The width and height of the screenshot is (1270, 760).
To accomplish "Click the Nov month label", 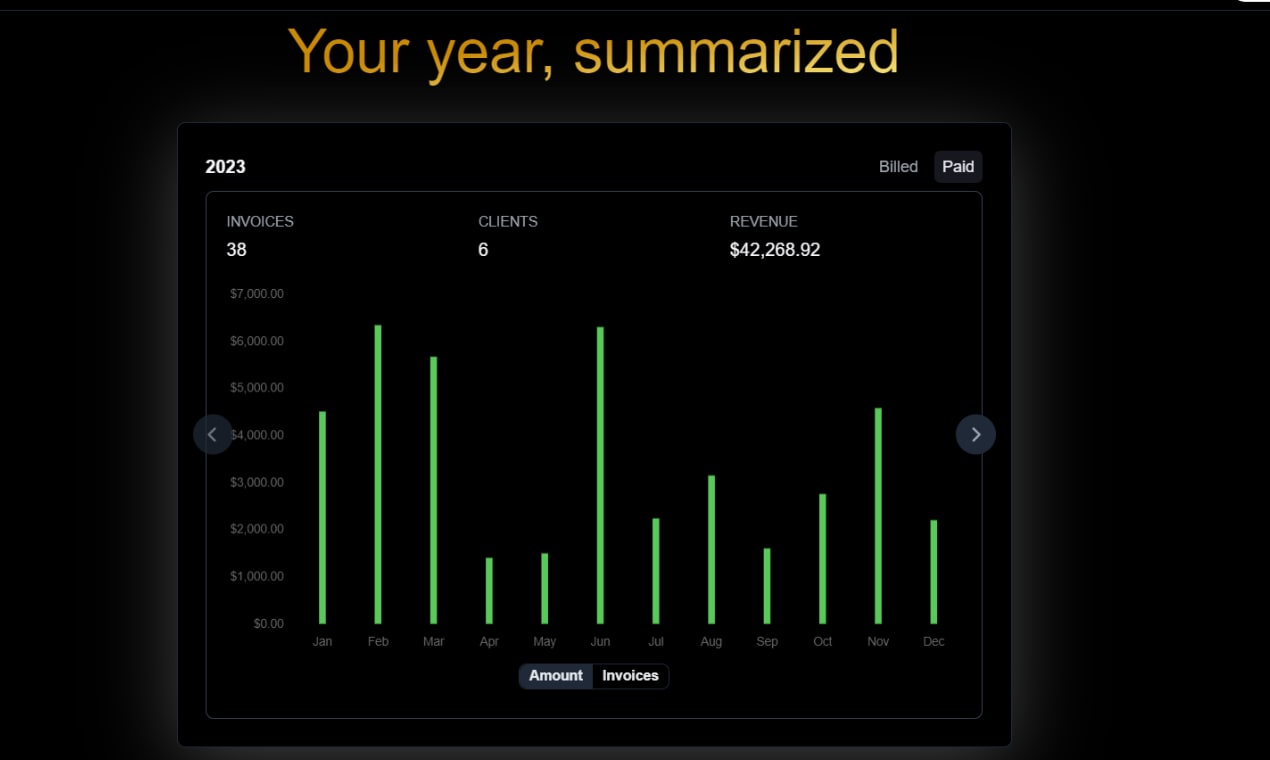I will (878, 642).
